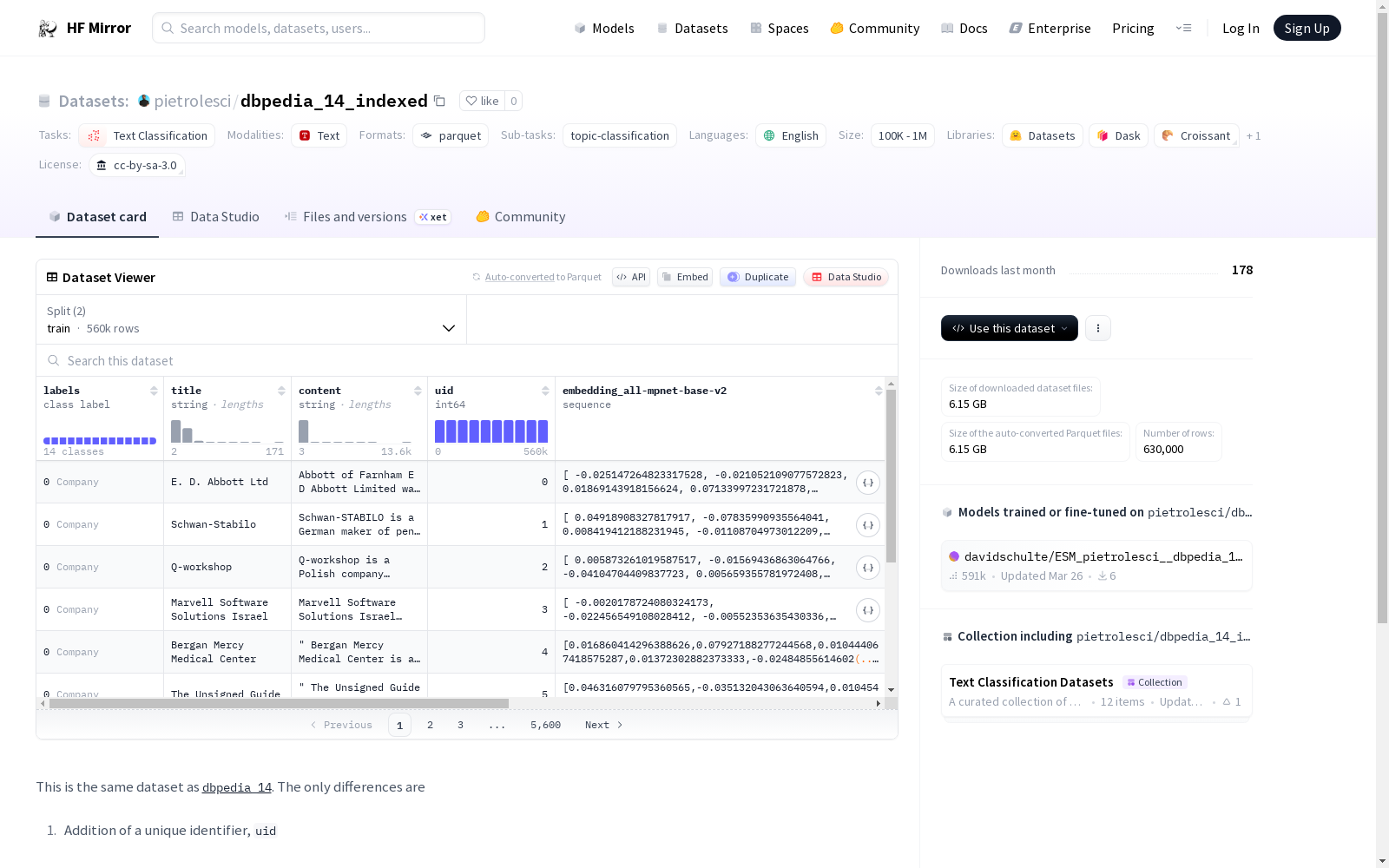Sort by labels column sort icon

(x=154, y=391)
